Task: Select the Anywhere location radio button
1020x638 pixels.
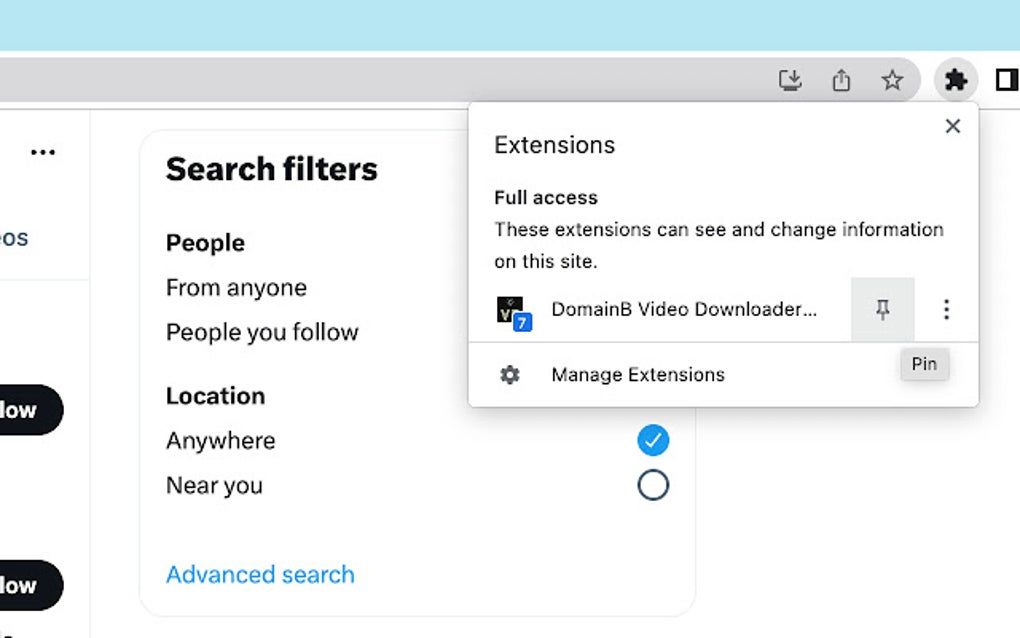Action: point(653,440)
